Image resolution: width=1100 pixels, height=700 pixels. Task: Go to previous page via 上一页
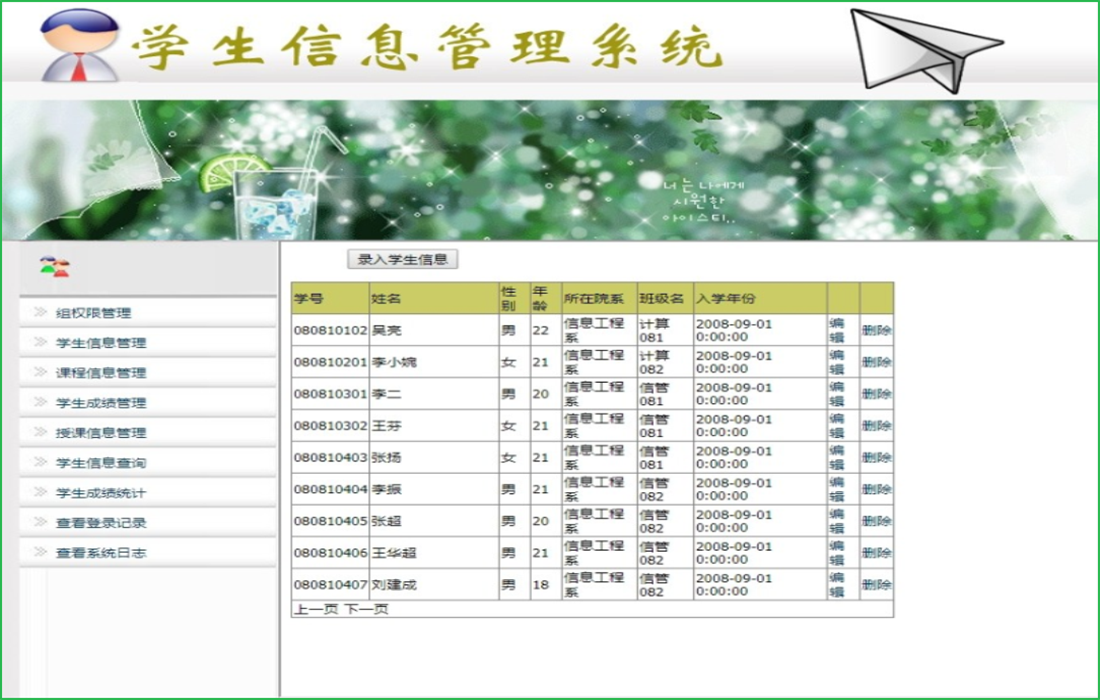[x=315, y=609]
